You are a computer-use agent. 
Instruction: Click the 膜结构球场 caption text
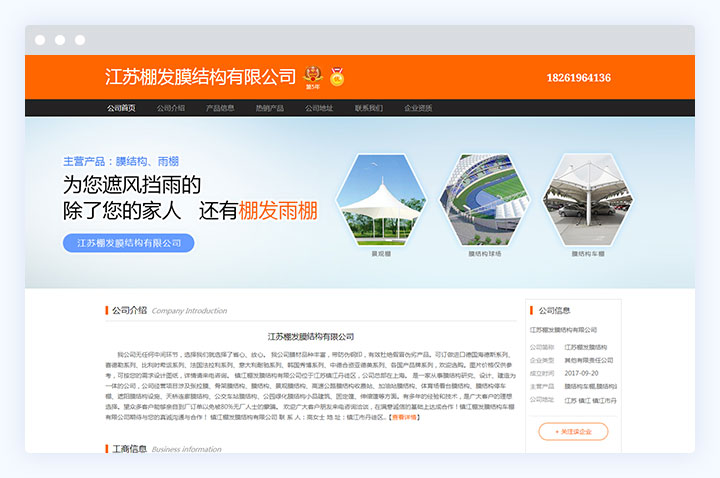coord(484,253)
